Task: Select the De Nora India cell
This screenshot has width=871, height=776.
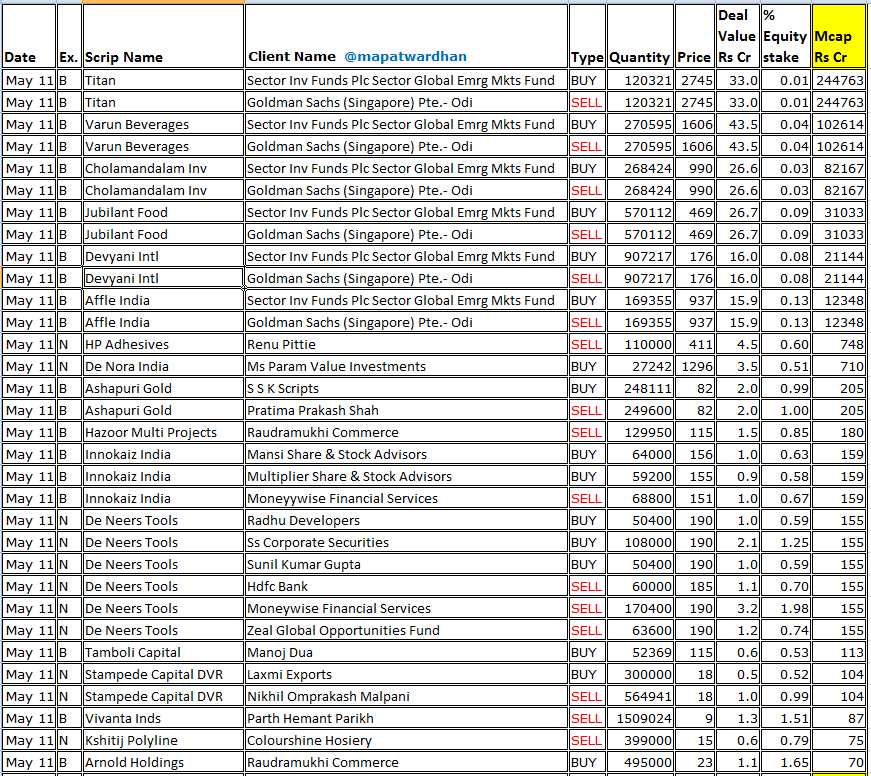Action: [x=163, y=367]
